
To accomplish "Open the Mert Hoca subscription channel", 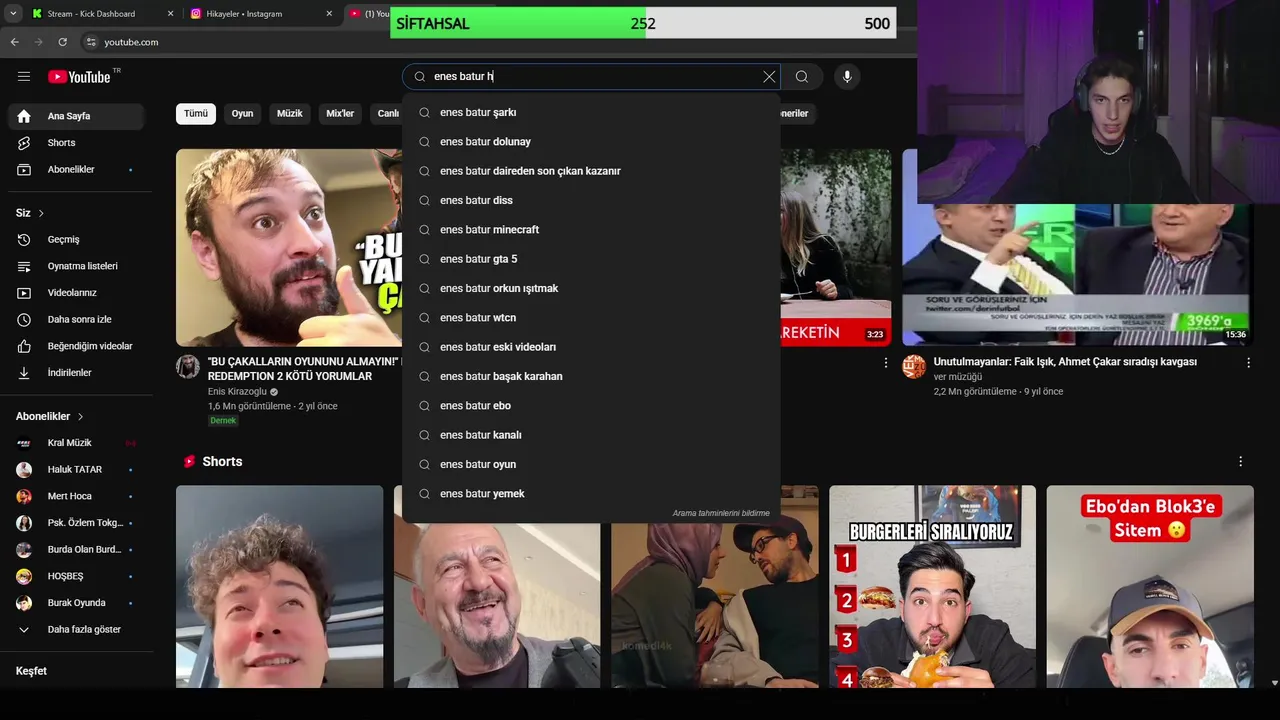I will tap(76, 496).
